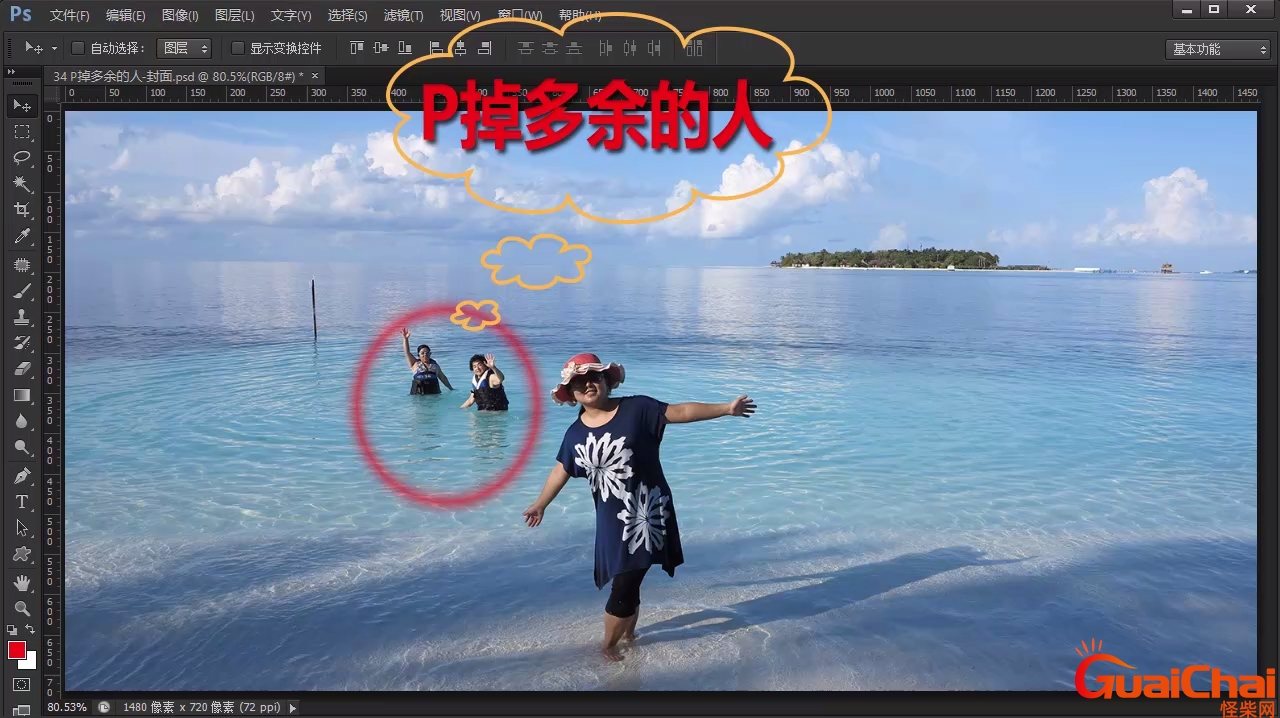Select the Eraser tool
Screen dimensions: 1280x718
tap(22, 369)
